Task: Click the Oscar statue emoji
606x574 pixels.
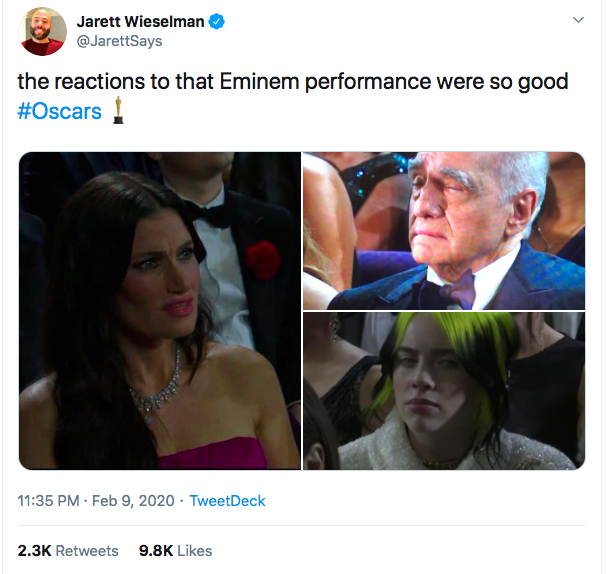Action: pyautogui.click(x=119, y=110)
